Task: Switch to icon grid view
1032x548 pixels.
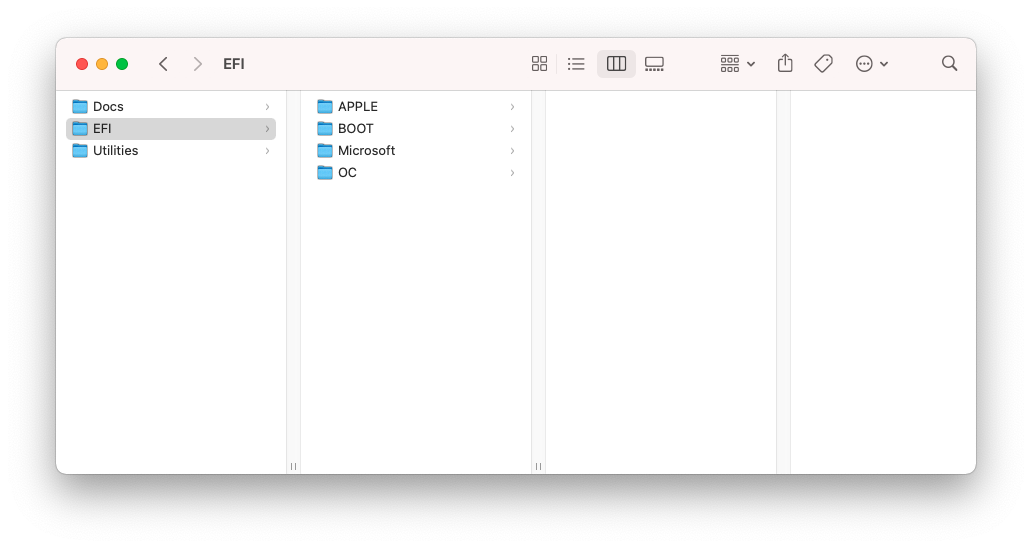Action: [539, 64]
